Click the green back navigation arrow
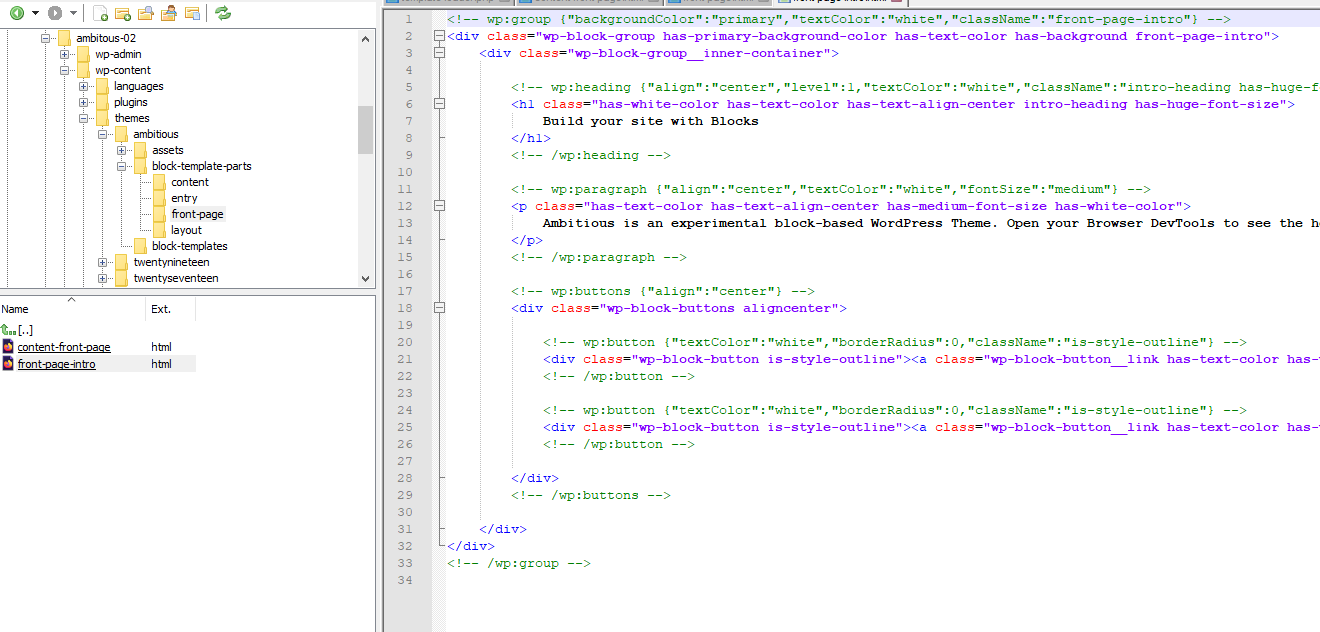The image size is (1320, 632). [x=16, y=13]
